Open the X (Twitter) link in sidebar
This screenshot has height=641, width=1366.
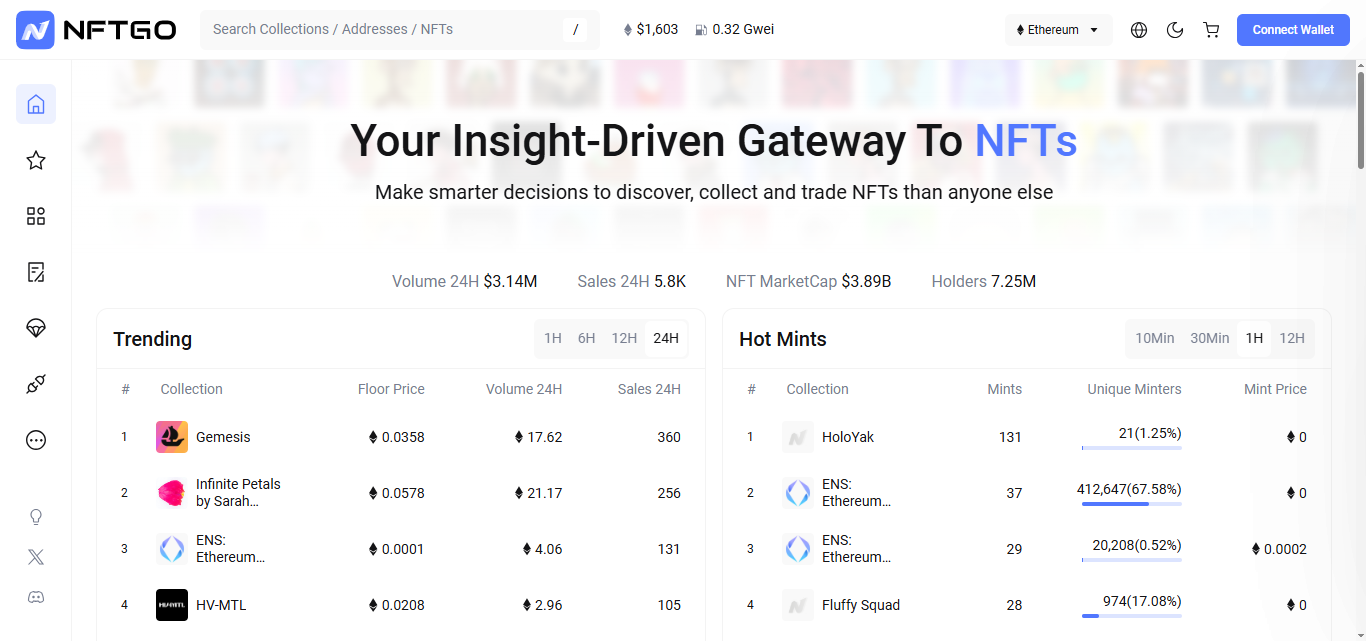coord(36,557)
